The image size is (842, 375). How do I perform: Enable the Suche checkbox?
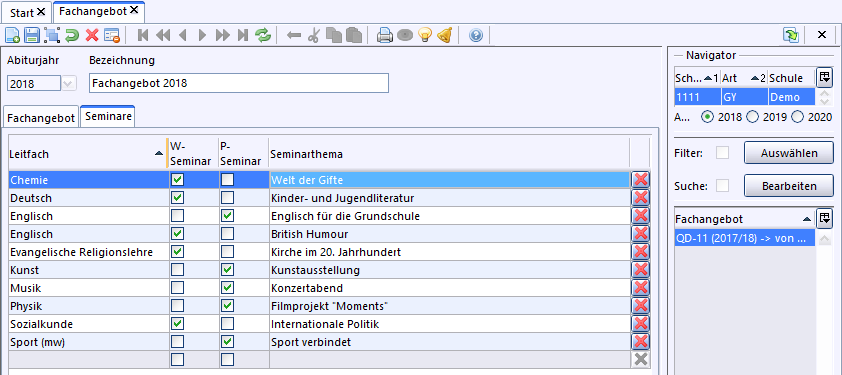point(723,186)
